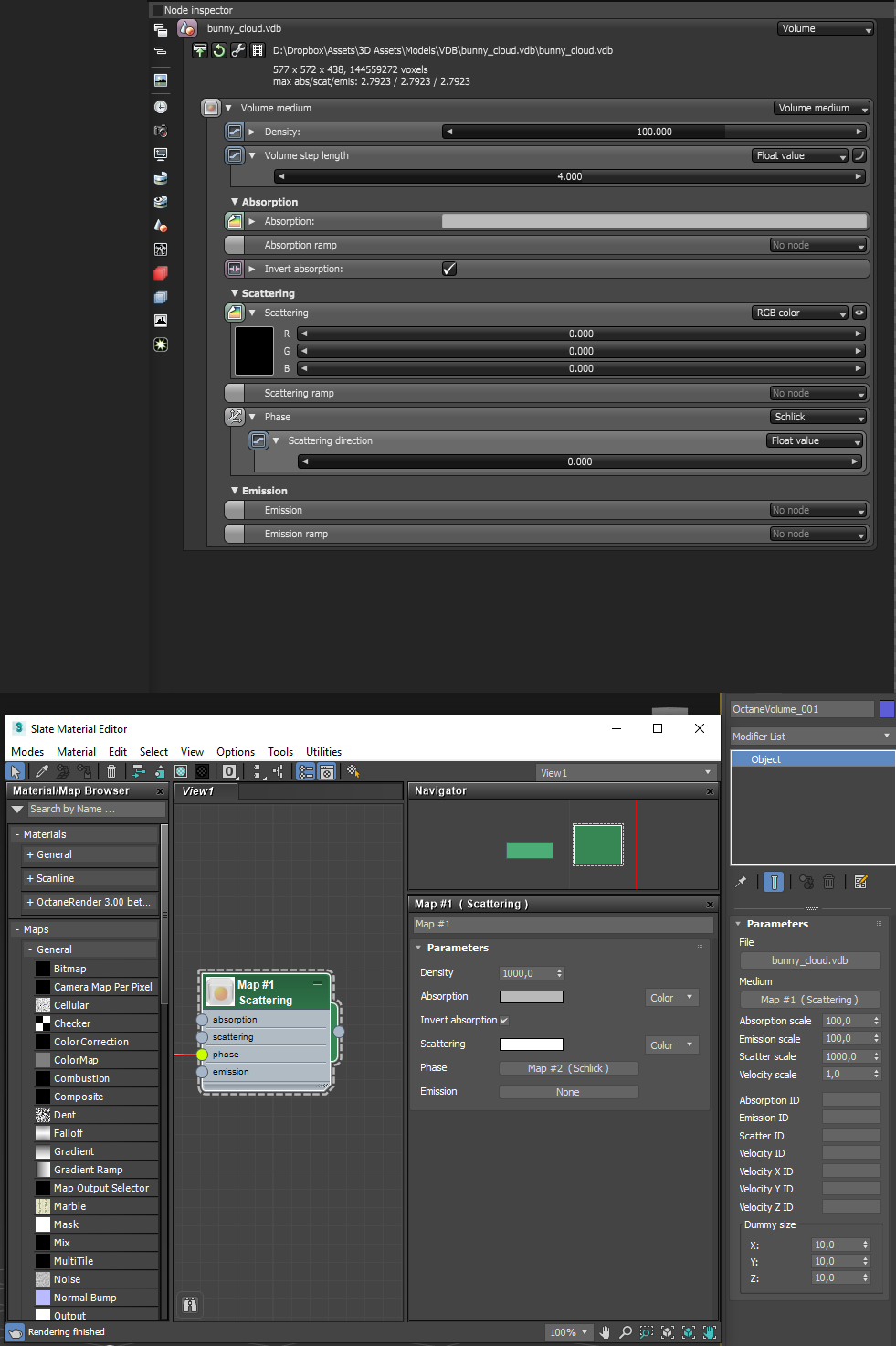Viewport: 896px width, 1346px height.
Task: Toggle Invert absorption checkbox in Slate parameters
Action: (504, 1021)
